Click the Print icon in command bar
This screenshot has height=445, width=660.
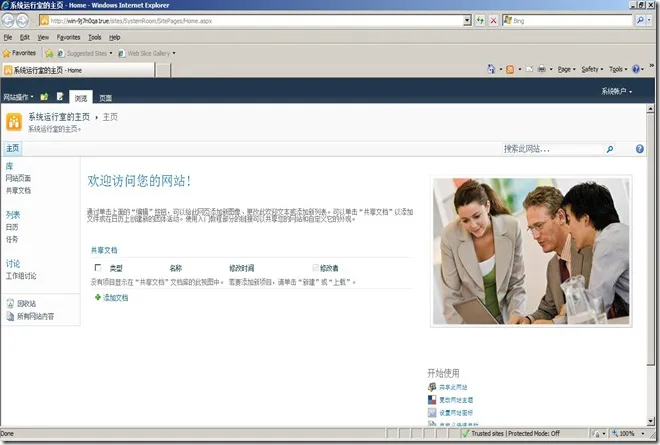pyautogui.click(x=542, y=69)
